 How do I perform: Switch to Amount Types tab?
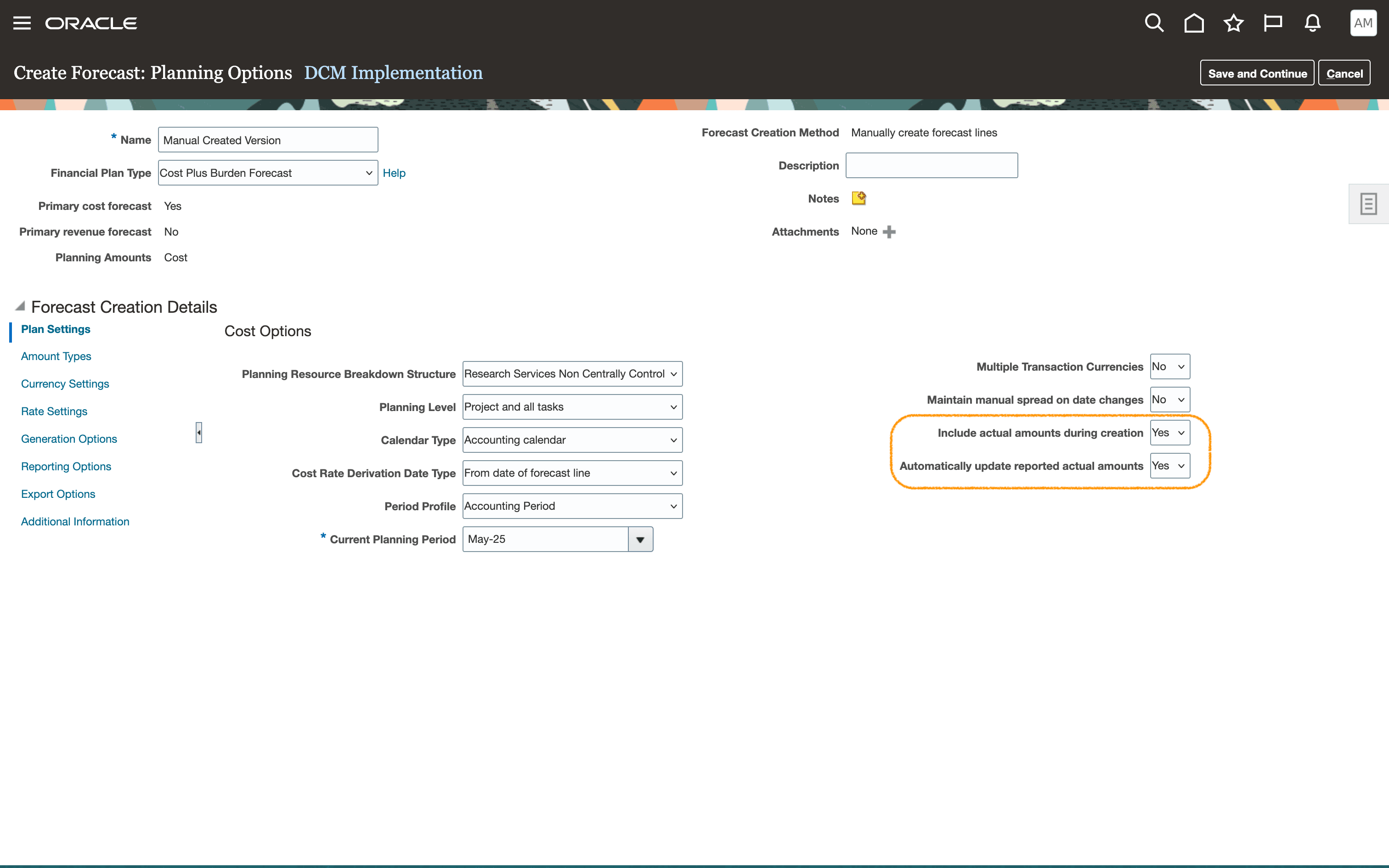(x=56, y=356)
